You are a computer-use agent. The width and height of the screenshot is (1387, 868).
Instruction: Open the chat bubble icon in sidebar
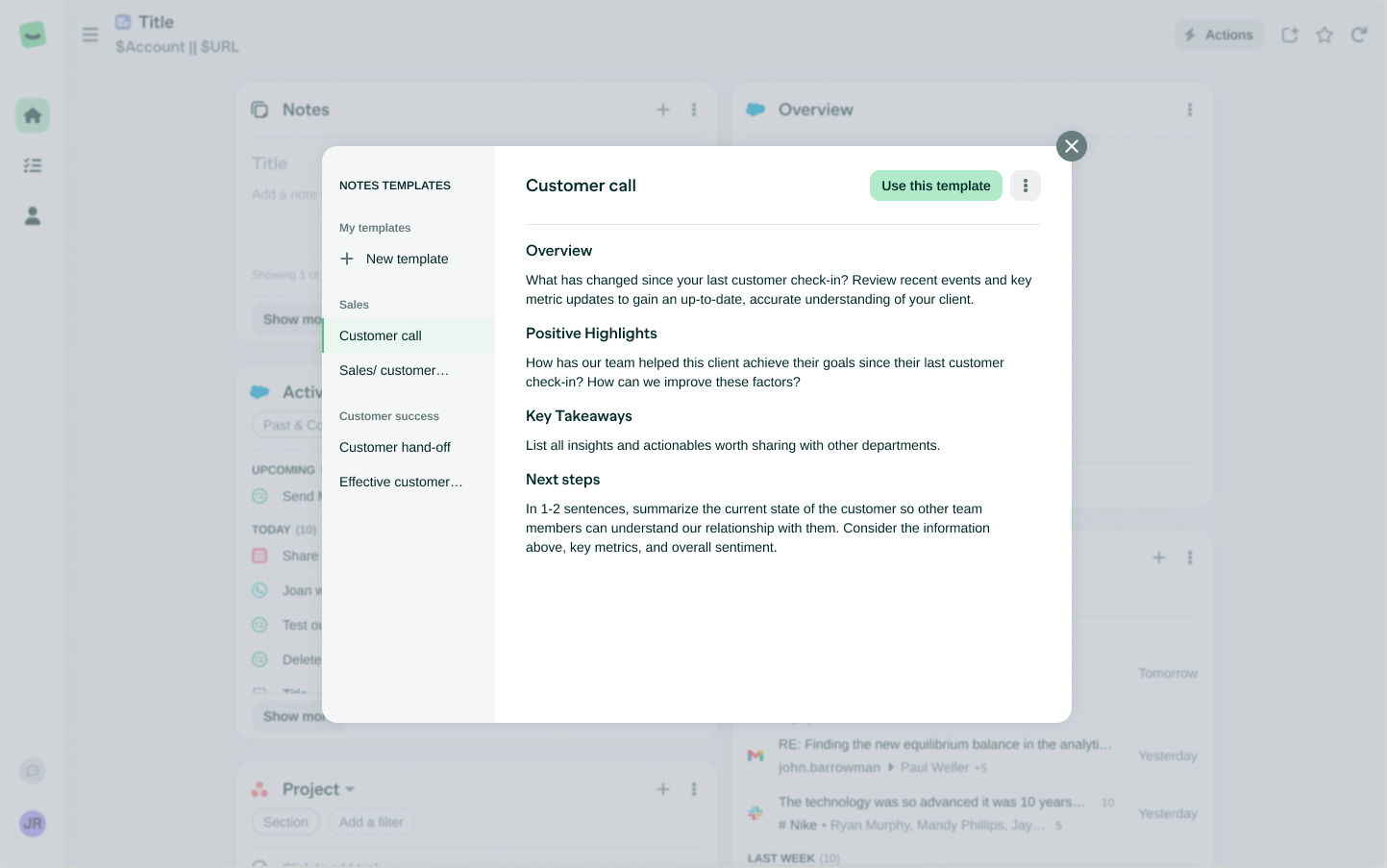[33, 771]
